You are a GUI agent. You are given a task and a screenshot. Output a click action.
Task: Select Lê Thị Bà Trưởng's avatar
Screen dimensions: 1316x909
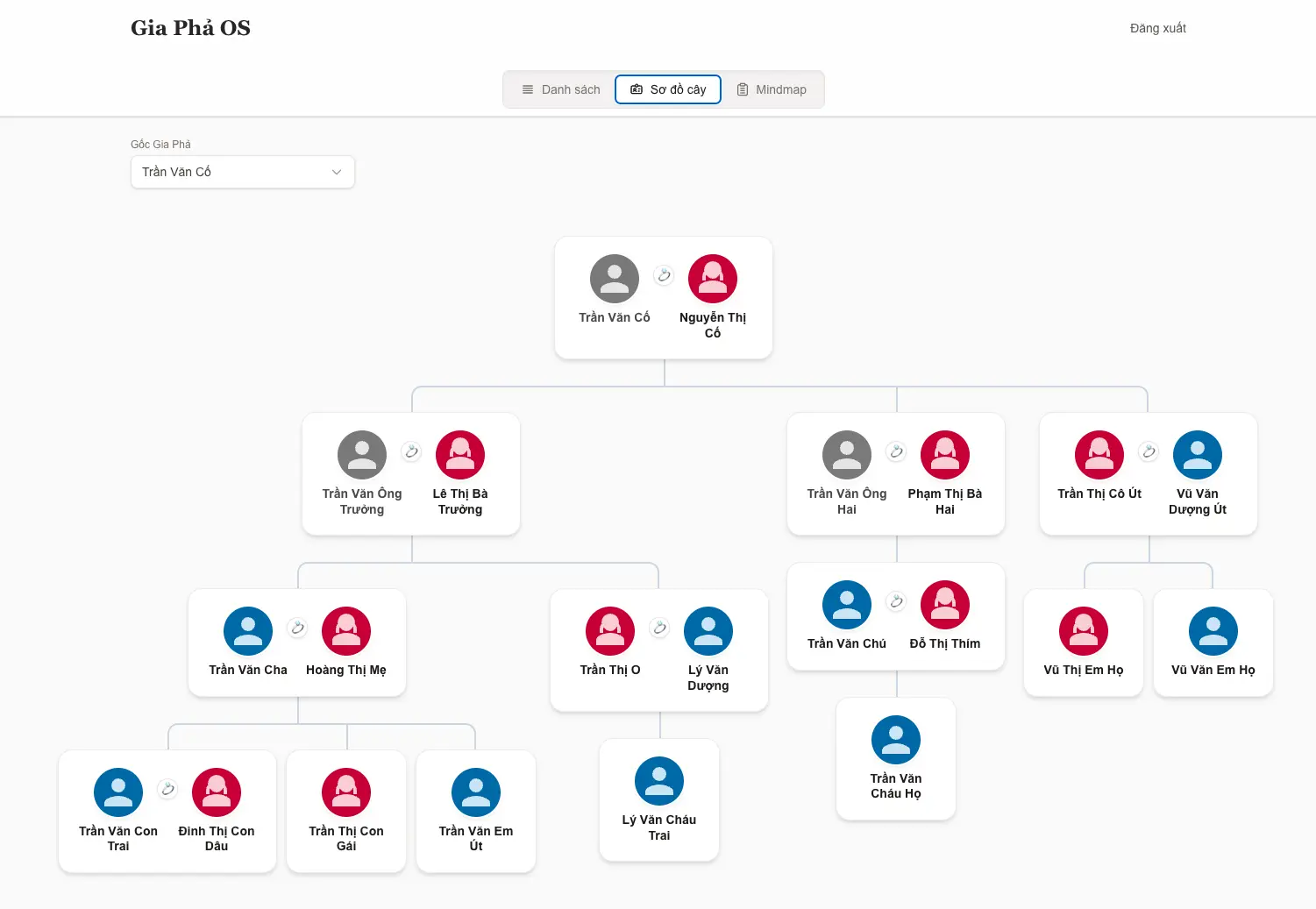coord(459,455)
